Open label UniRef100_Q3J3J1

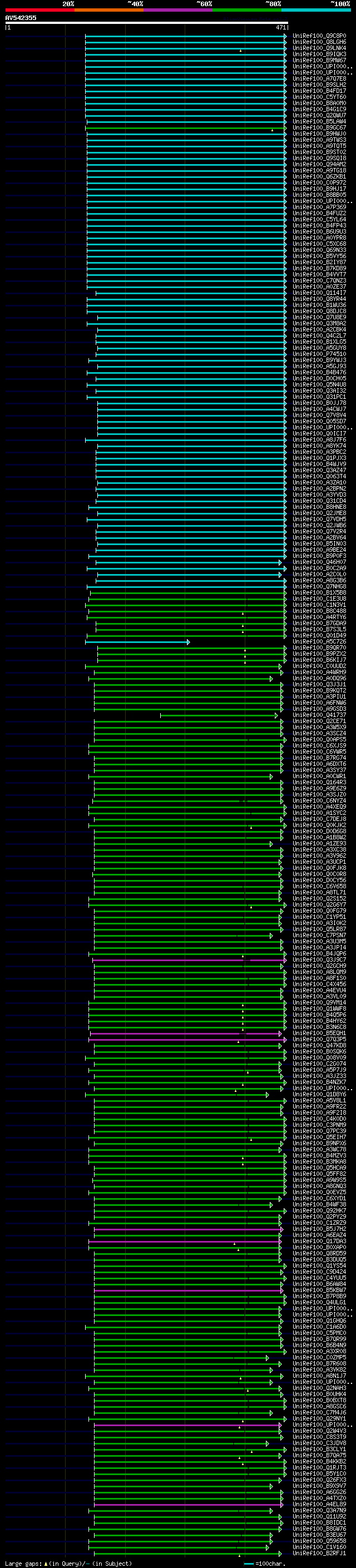point(319,684)
